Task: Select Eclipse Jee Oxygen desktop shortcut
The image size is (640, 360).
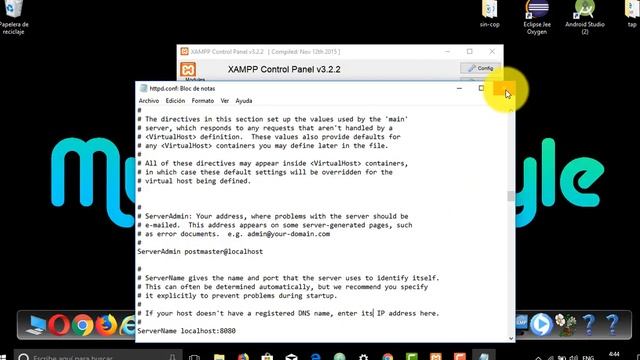Action: click(537, 17)
